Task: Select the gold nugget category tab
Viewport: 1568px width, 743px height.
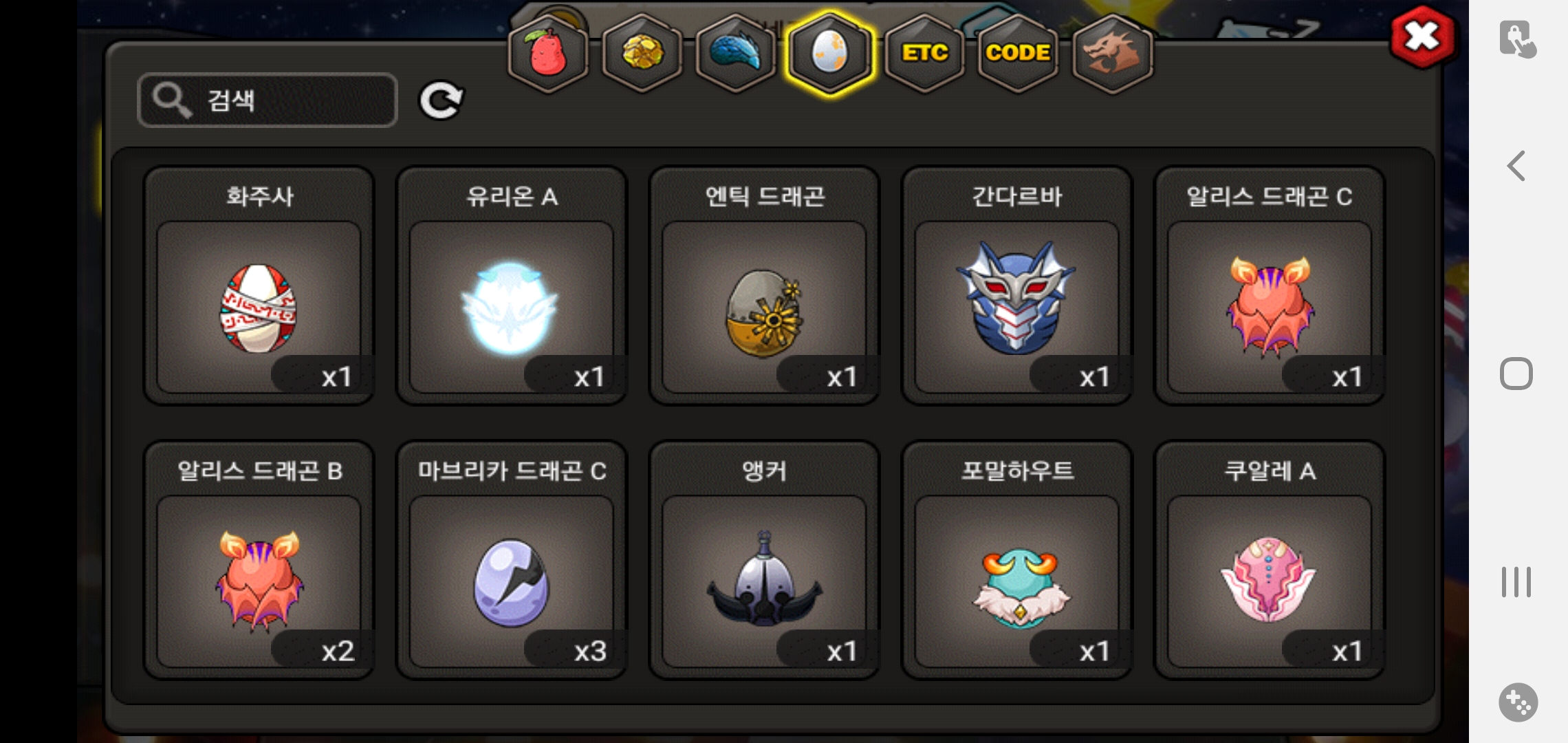Action: point(642,54)
